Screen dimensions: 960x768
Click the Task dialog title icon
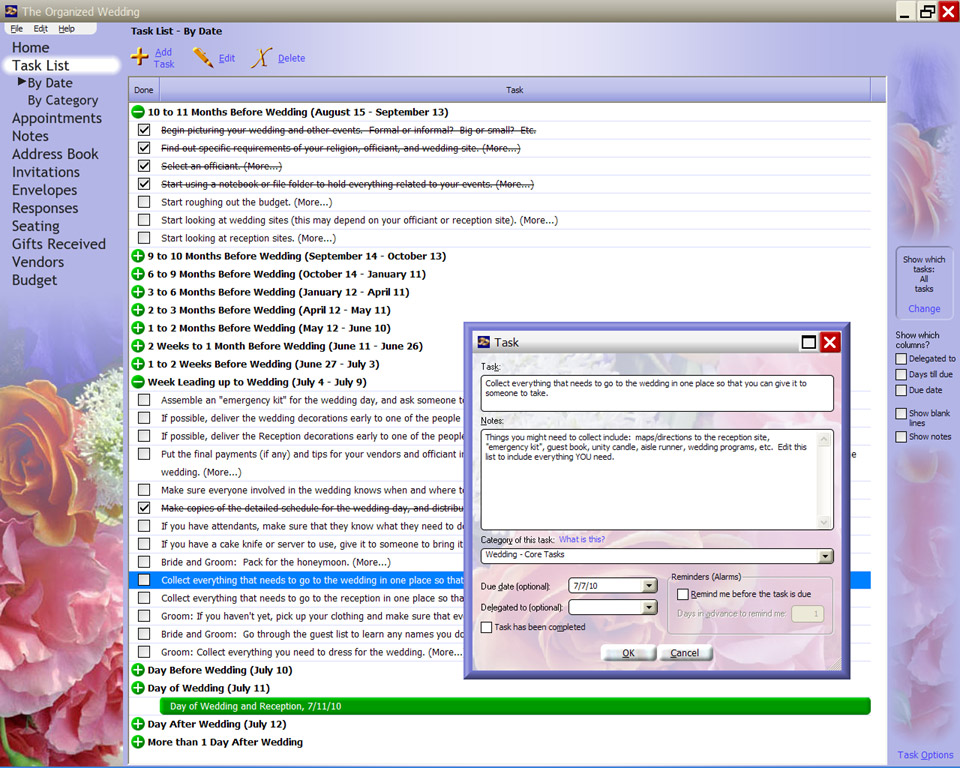tap(484, 342)
